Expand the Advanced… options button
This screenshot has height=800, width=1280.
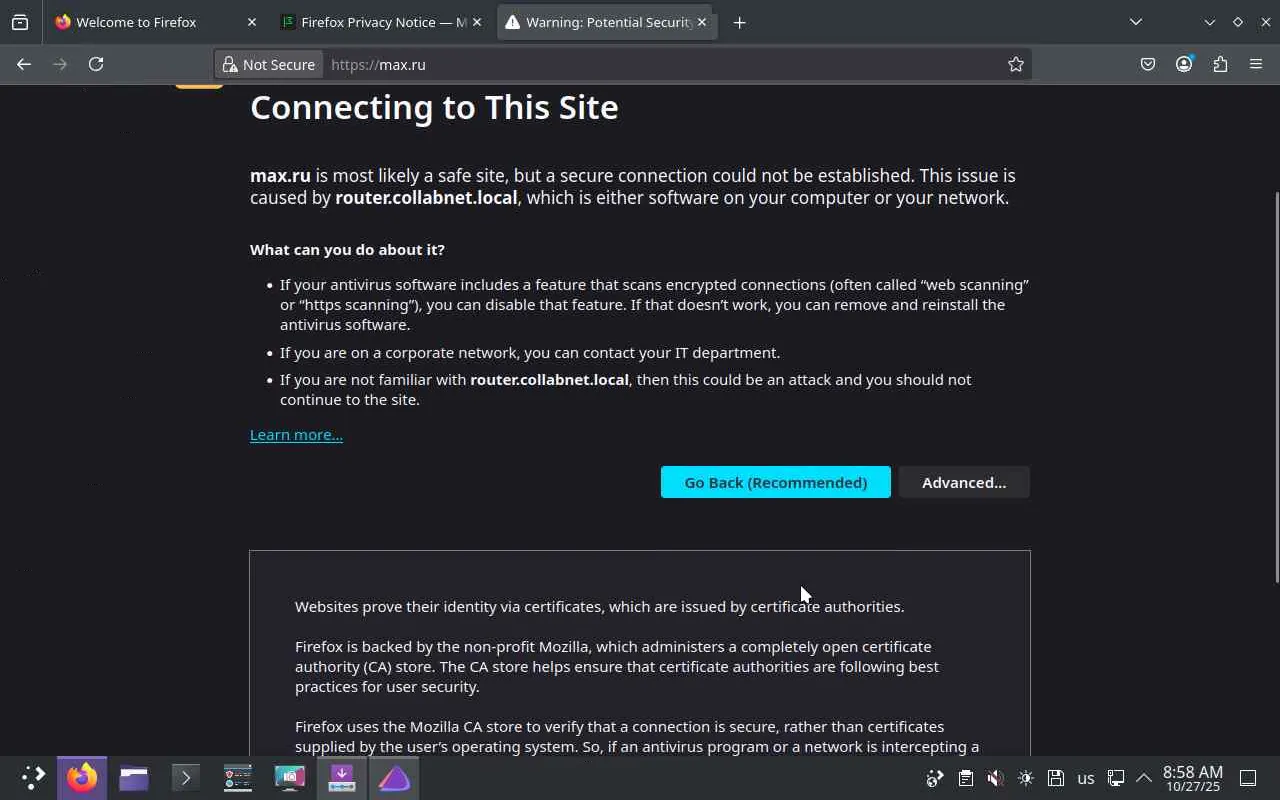(964, 482)
